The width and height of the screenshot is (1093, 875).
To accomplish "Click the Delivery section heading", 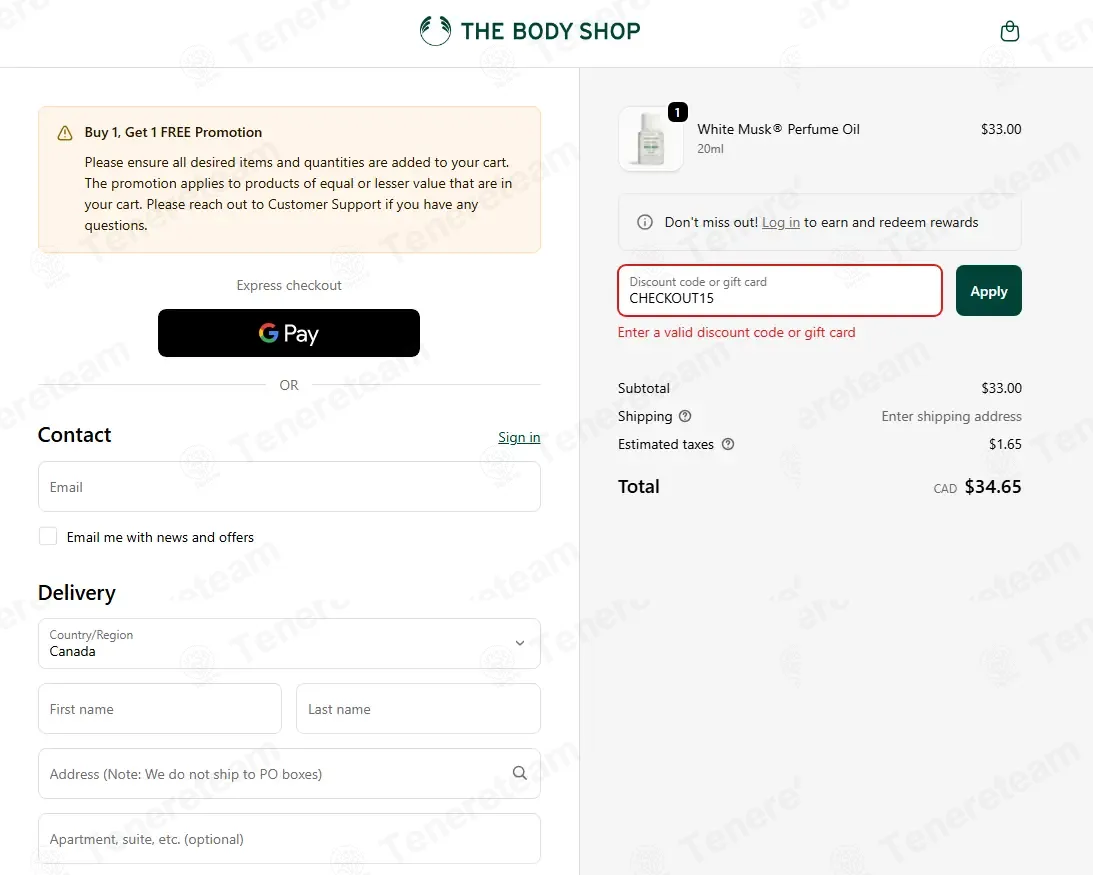I will tap(77, 593).
